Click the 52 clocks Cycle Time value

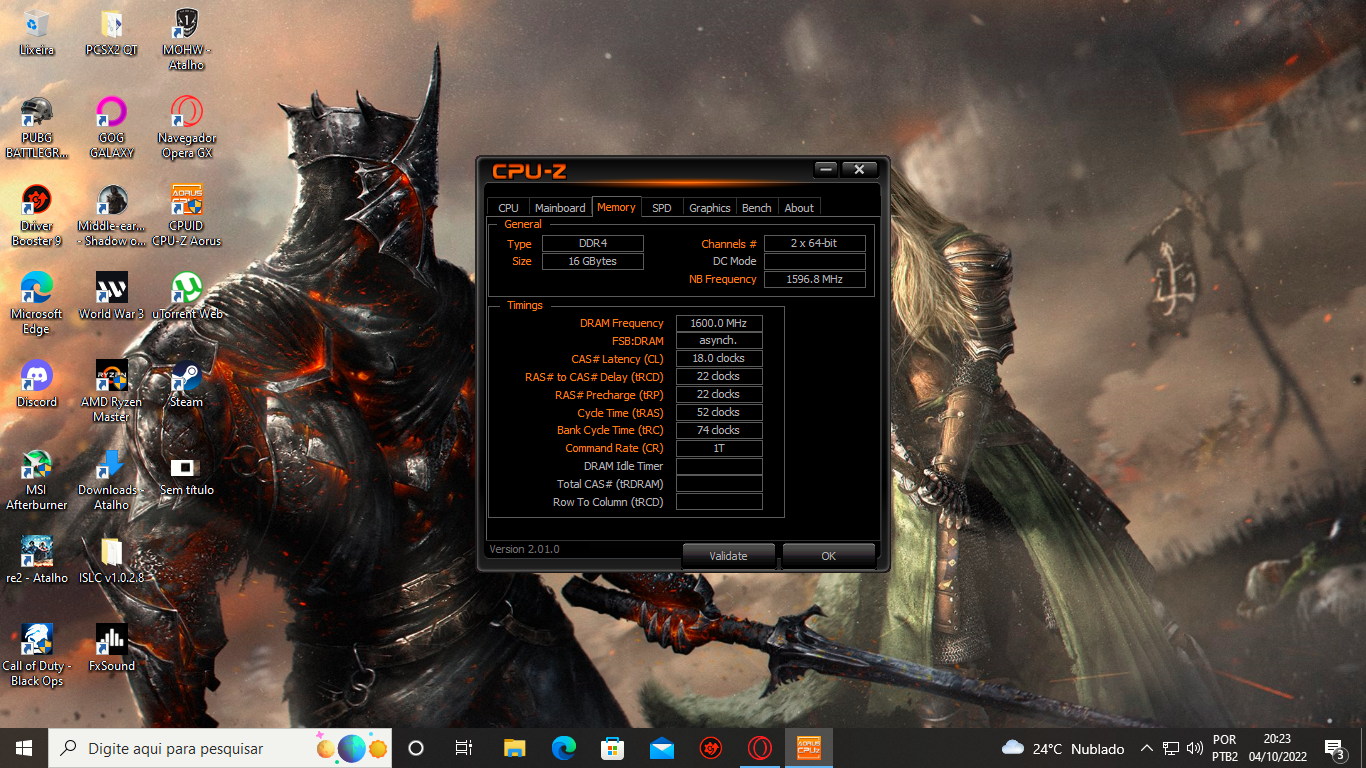pos(719,412)
